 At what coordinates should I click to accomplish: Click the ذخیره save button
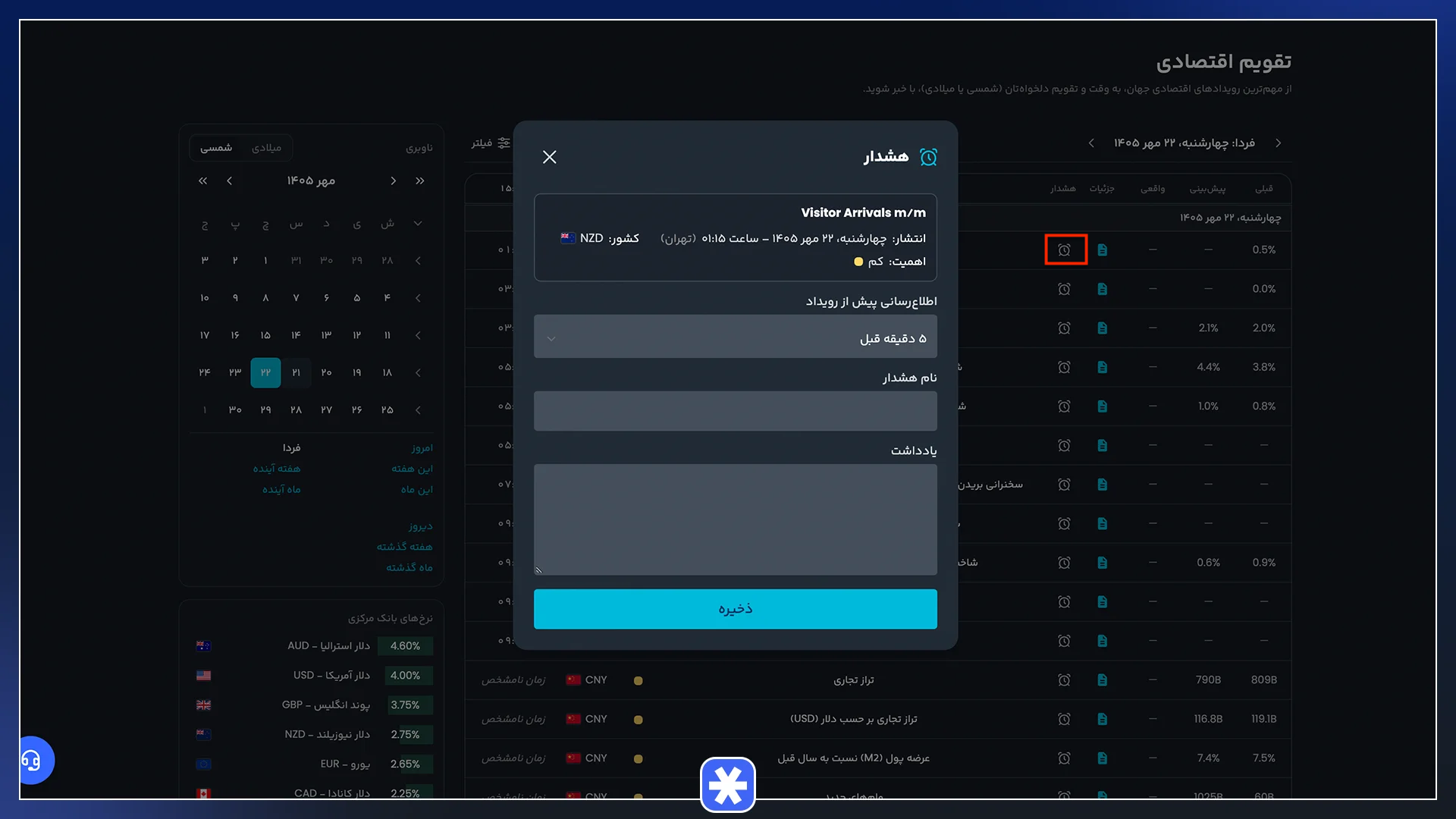coord(736,609)
